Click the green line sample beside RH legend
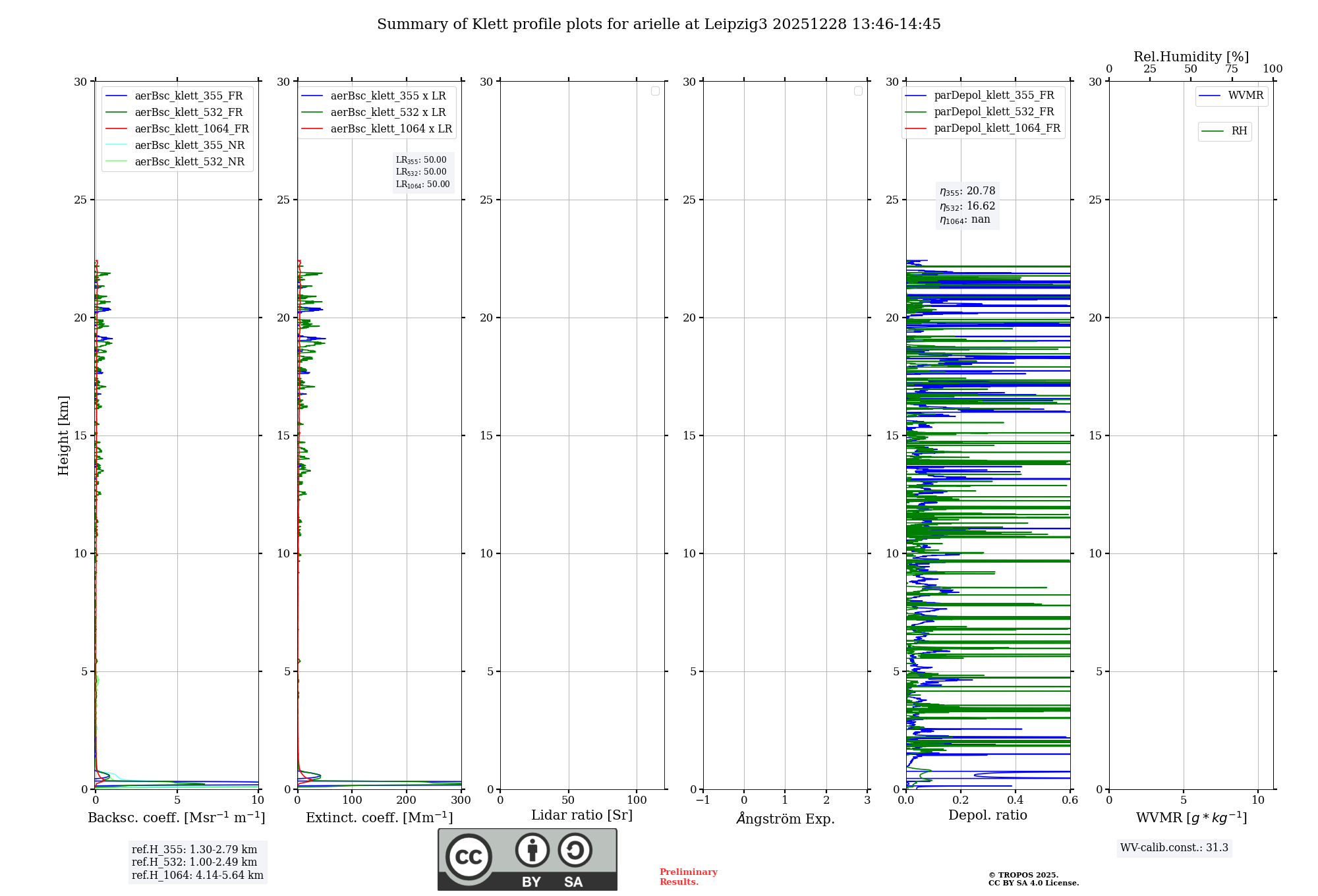 point(1213,132)
